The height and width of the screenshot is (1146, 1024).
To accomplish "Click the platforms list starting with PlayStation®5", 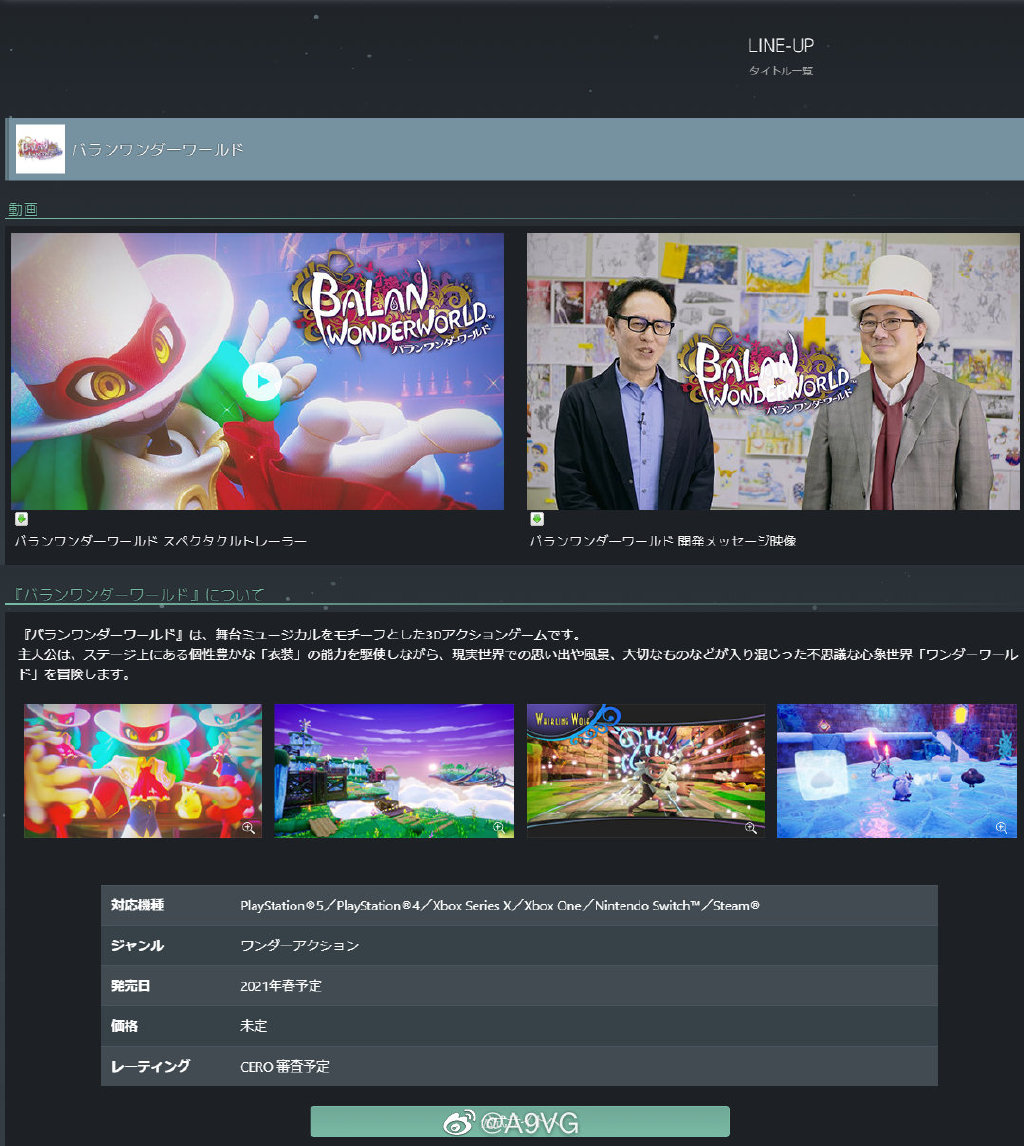I will pyautogui.click(x=500, y=906).
